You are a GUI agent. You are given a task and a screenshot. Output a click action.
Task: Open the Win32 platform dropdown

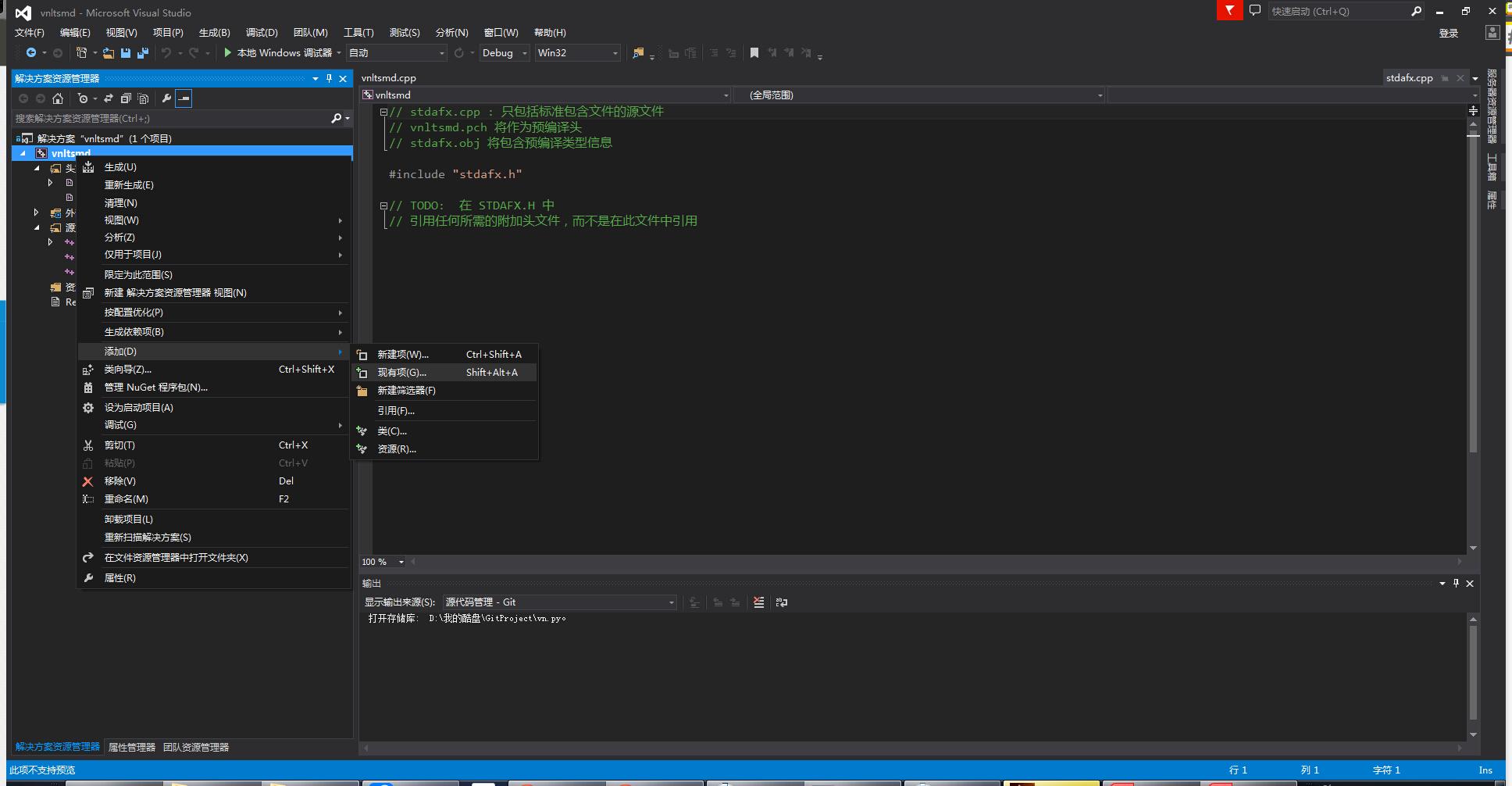click(577, 53)
